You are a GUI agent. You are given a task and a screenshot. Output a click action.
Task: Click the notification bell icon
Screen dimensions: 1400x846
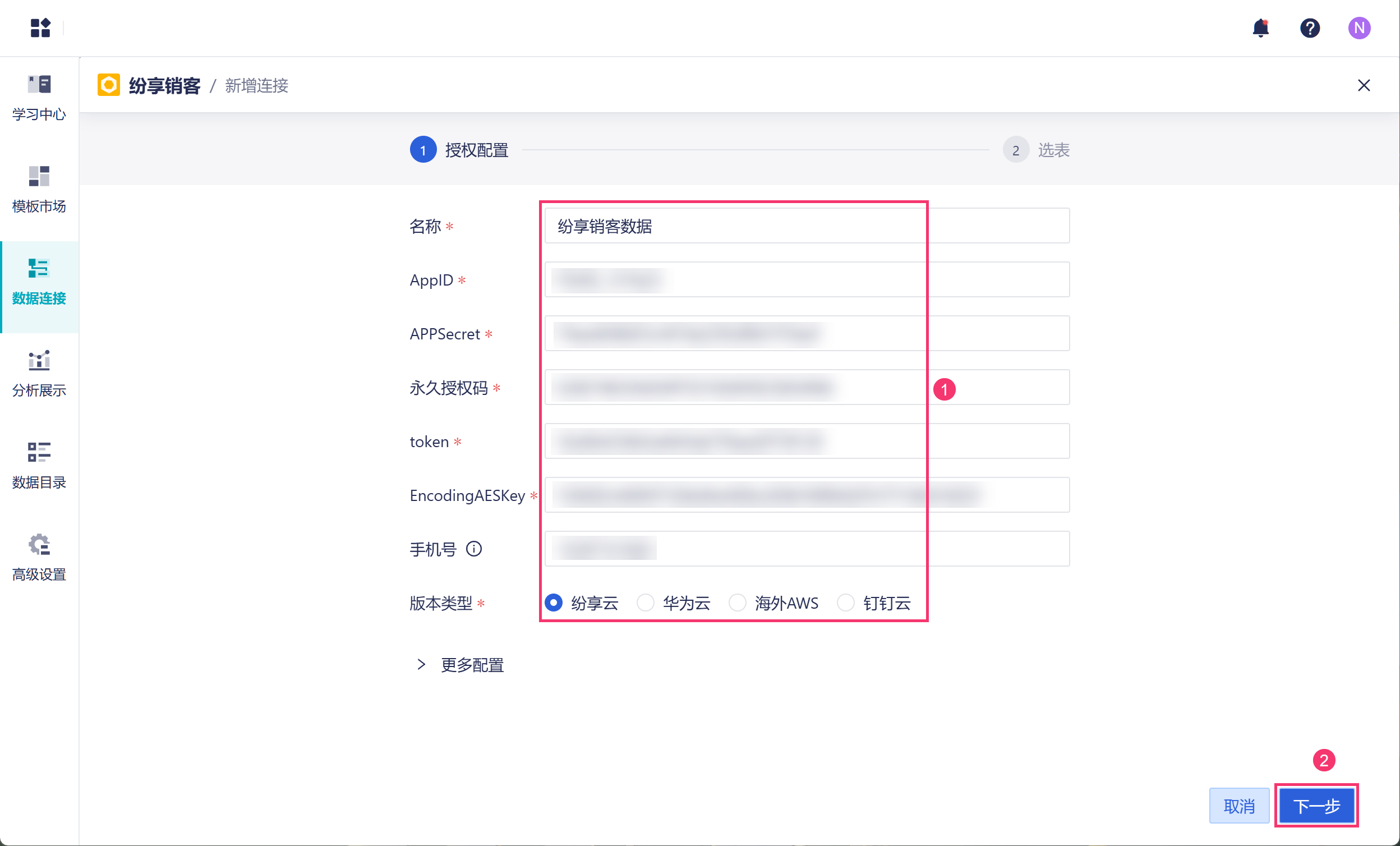click(x=1260, y=27)
